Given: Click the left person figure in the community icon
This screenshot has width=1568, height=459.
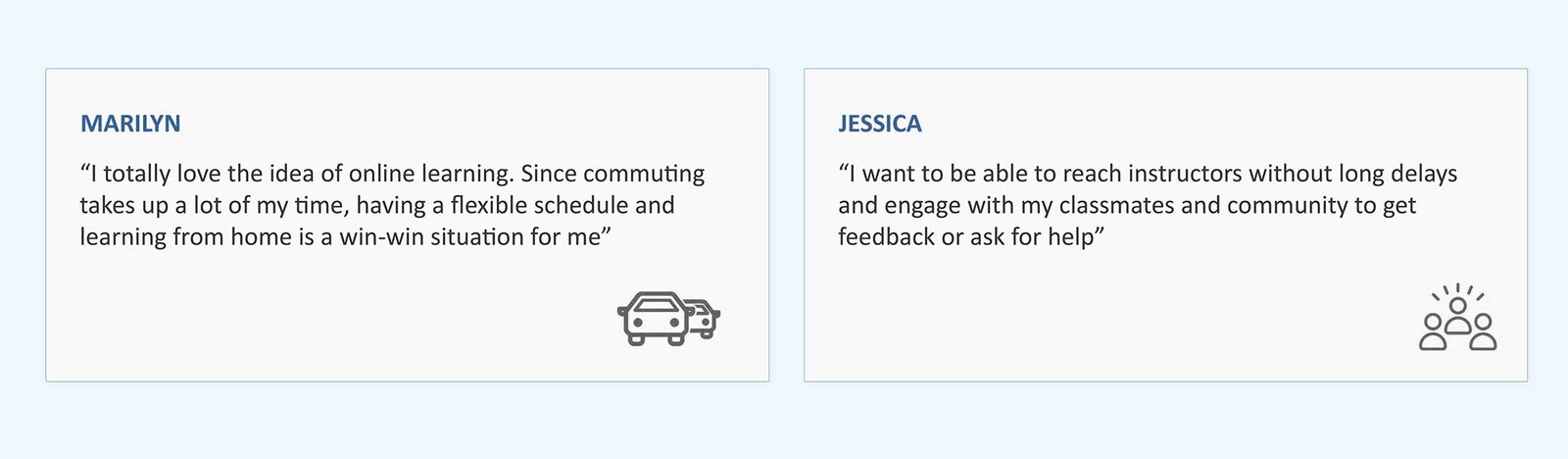Looking at the screenshot, I should [x=1434, y=332].
